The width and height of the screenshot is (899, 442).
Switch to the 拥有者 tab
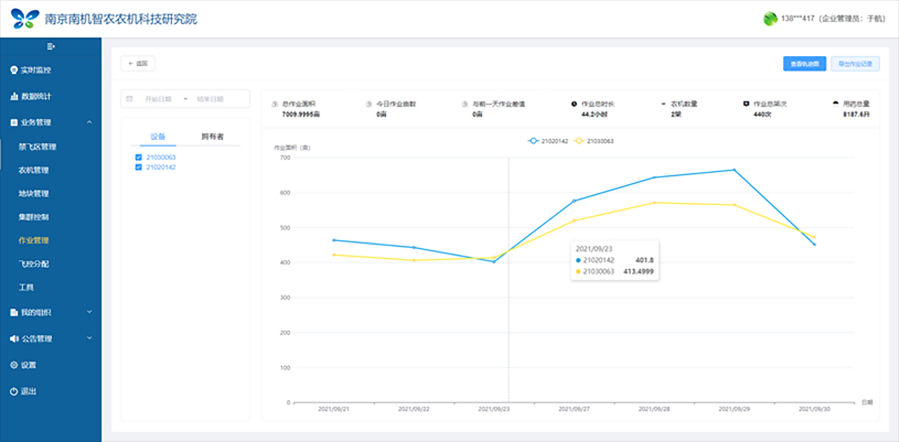pyautogui.click(x=212, y=137)
